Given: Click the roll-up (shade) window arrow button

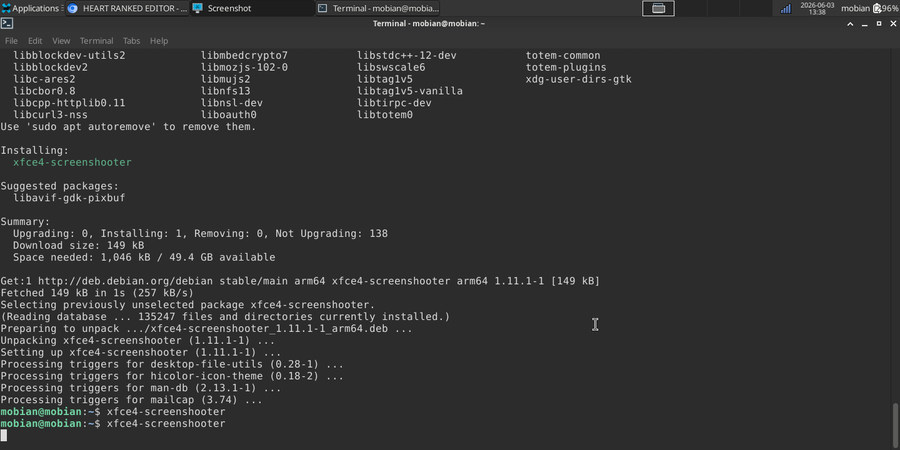Looking at the screenshot, I should pyautogui.click(x=851, y=24).
